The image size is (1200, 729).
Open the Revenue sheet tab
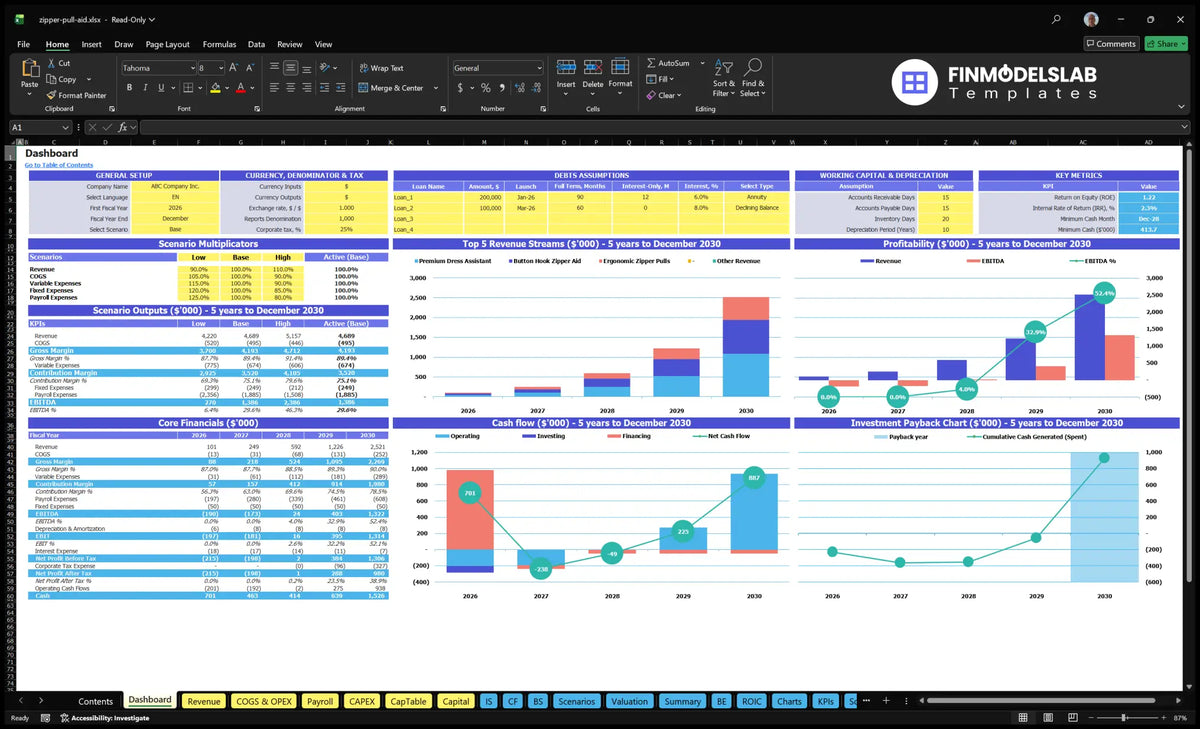click(204, 701)
